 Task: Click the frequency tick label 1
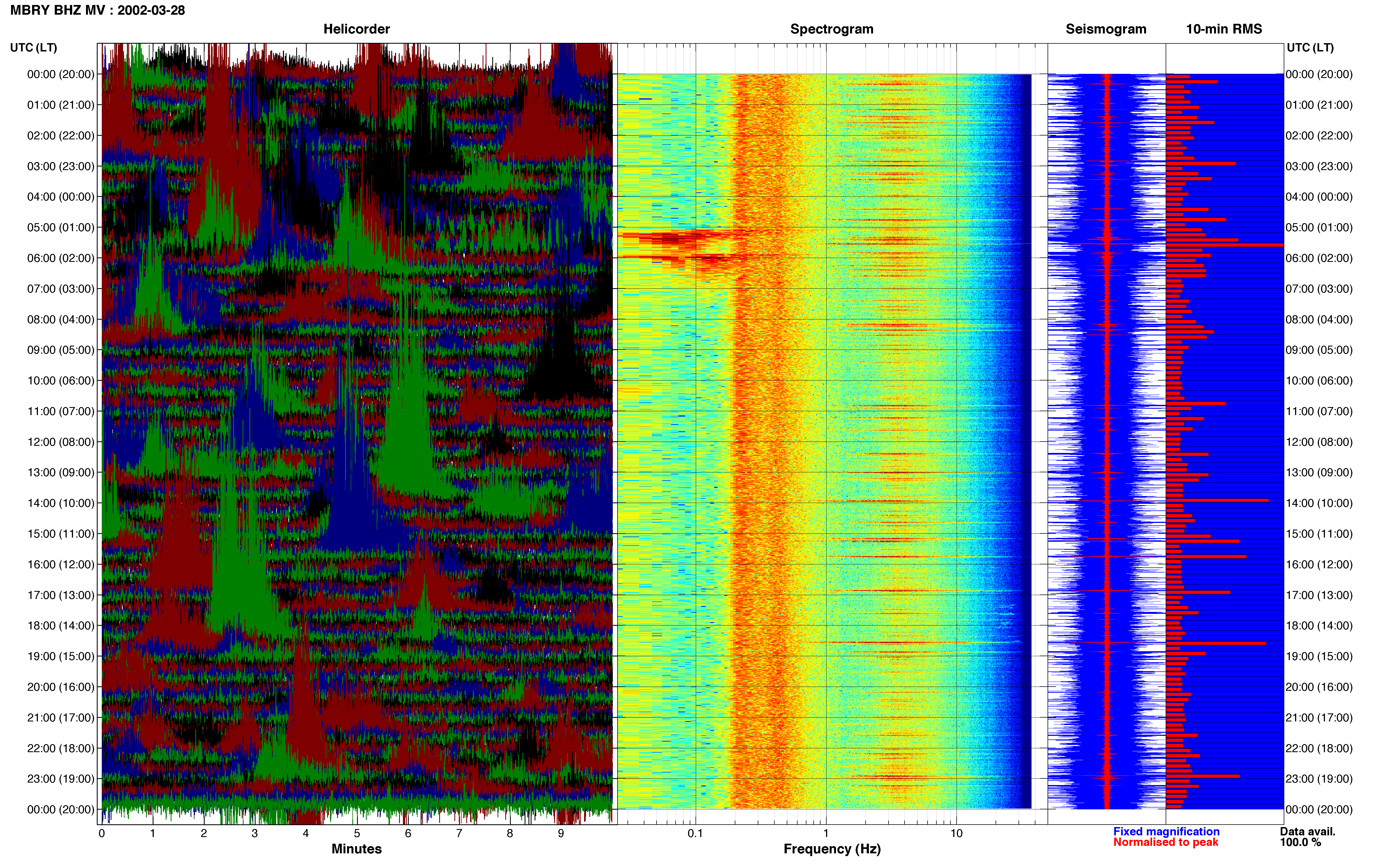click(826, 833)
